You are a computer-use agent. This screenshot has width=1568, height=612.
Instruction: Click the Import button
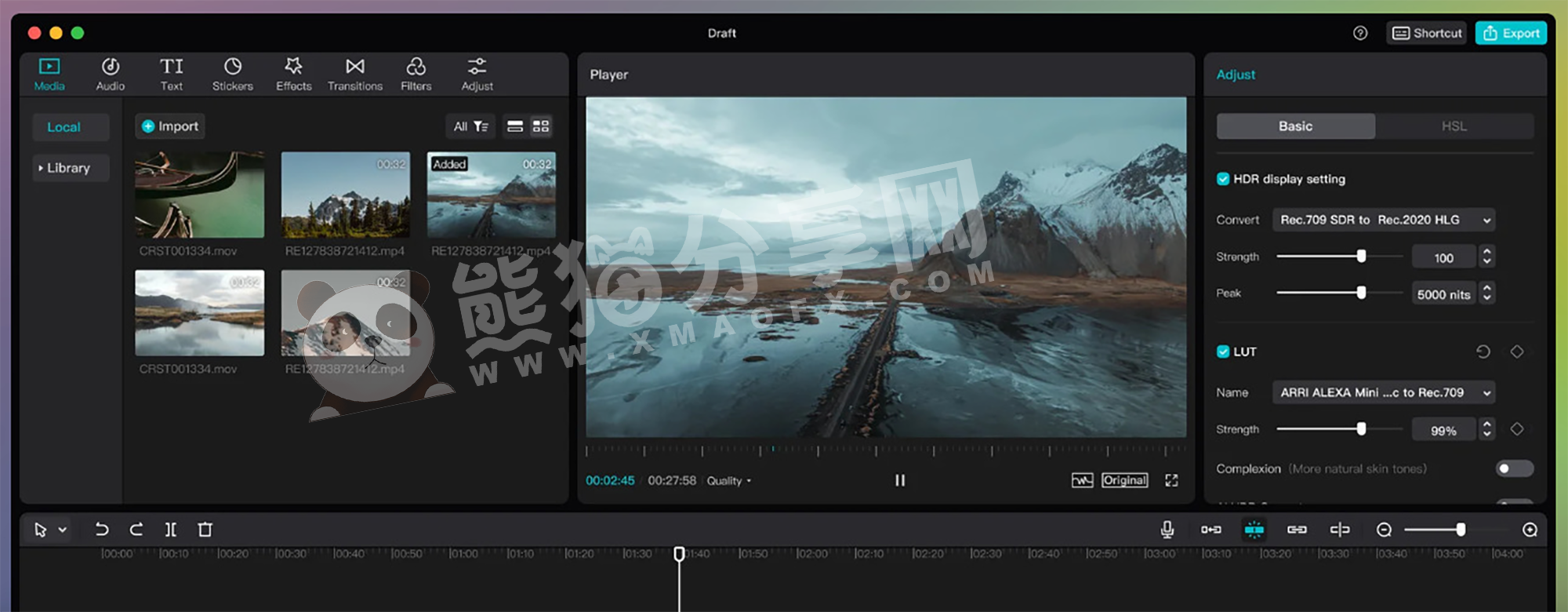pyautogui.click(x=170, y=126)
